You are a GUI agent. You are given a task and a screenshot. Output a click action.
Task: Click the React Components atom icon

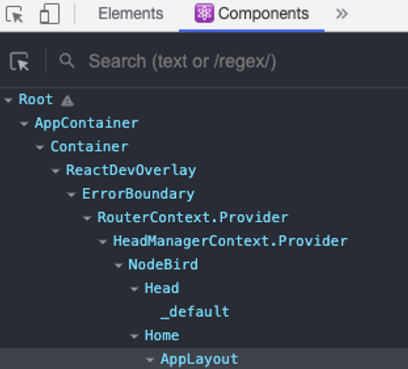click(204, 13)
